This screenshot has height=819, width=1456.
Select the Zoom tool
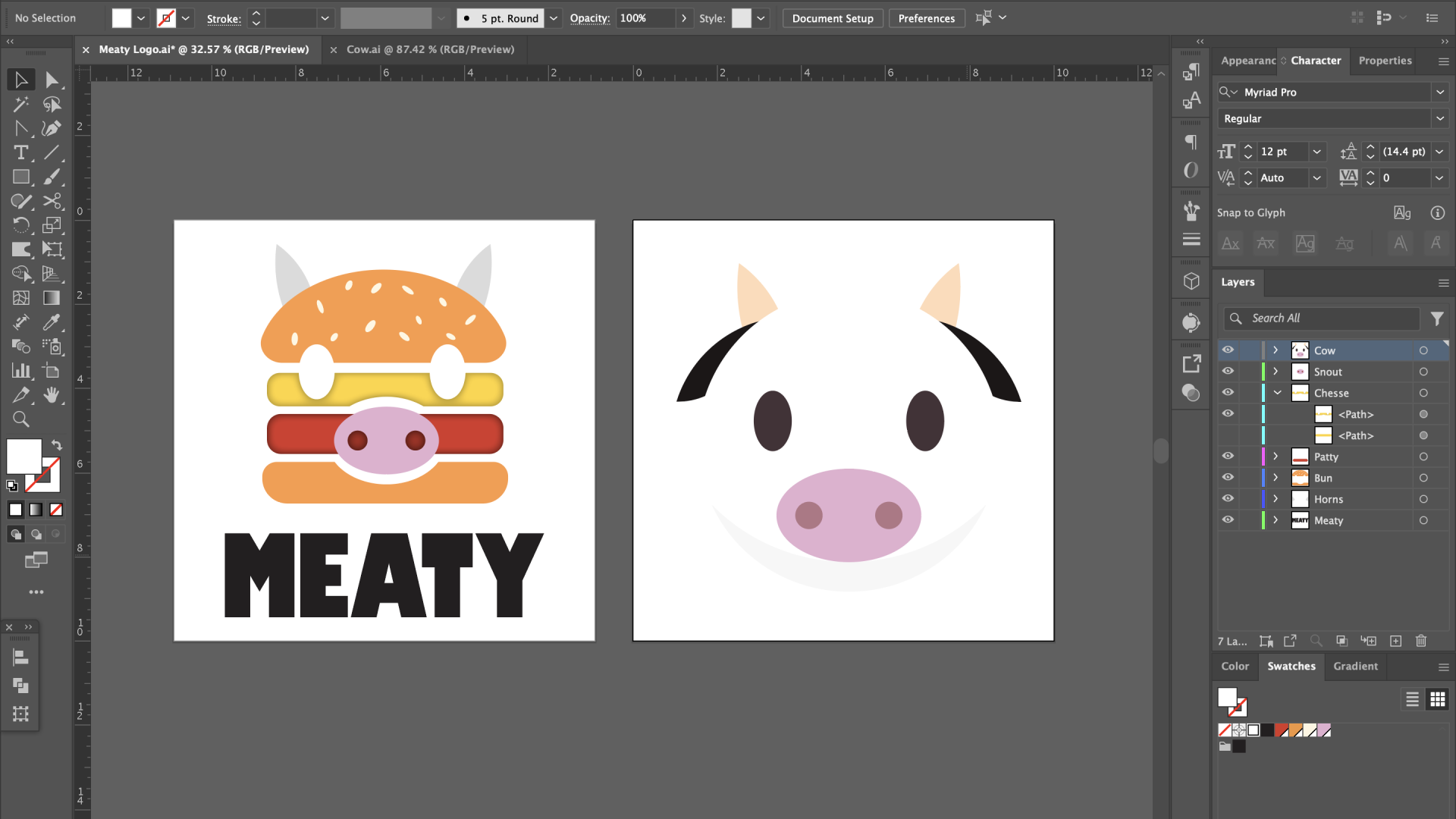click(21, 419)
